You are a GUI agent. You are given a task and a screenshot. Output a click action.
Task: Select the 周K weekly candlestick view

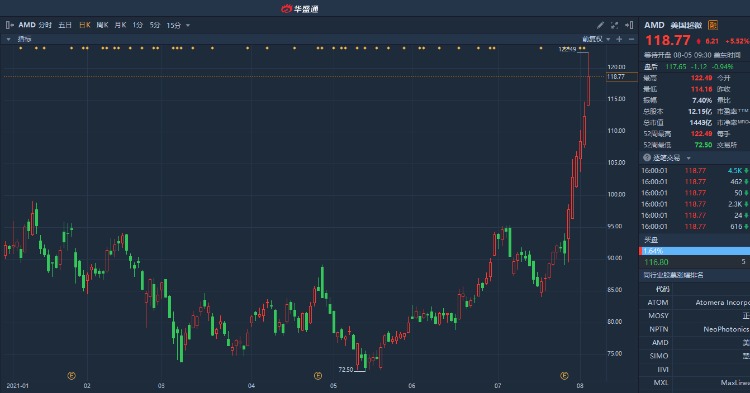click(x=102, y=25)
